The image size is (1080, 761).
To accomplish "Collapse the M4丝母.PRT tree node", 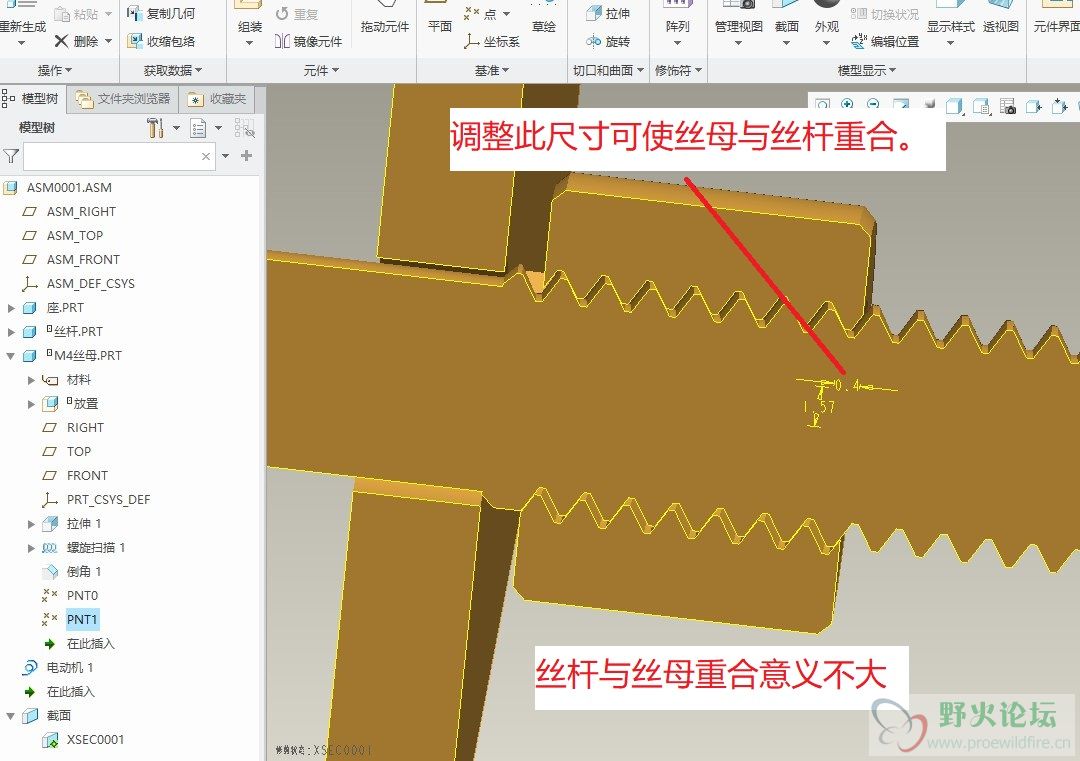I will [x=11, y=356].
